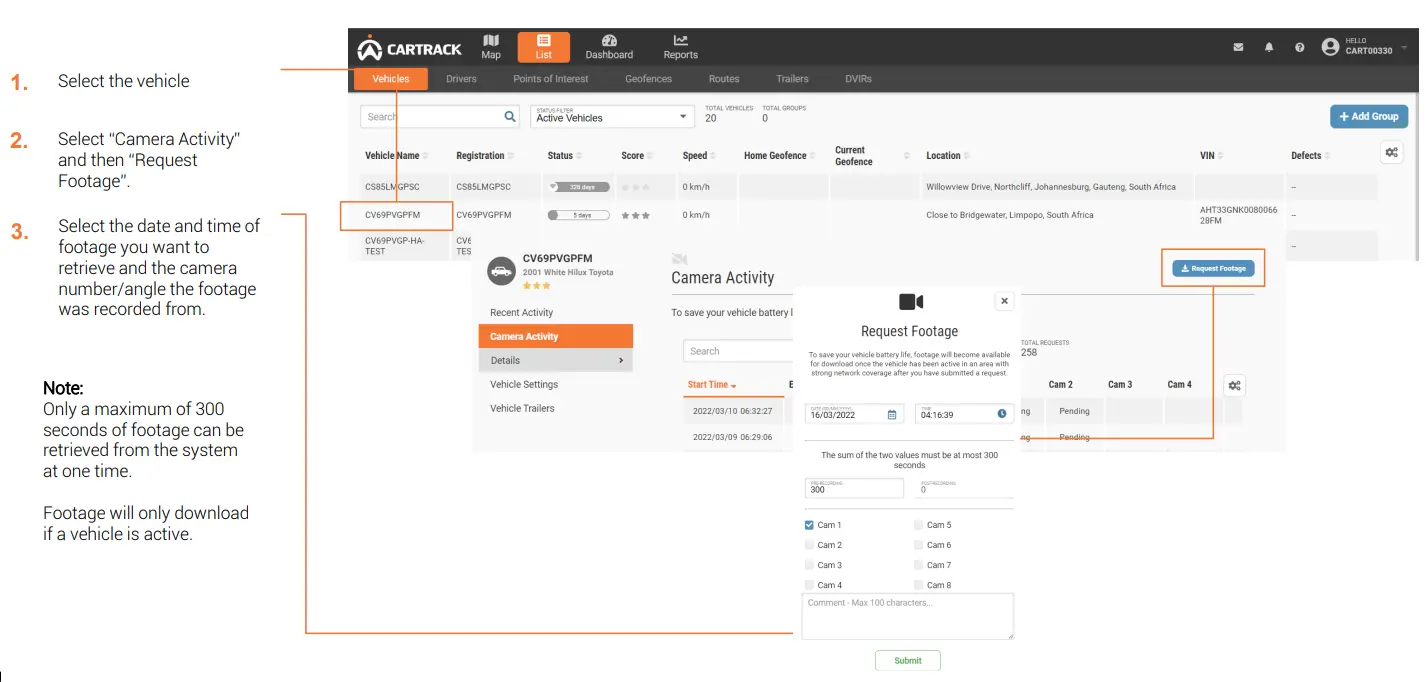Open the Trailers tab
The image size is (1426, 682).
(x=792, y=79)
